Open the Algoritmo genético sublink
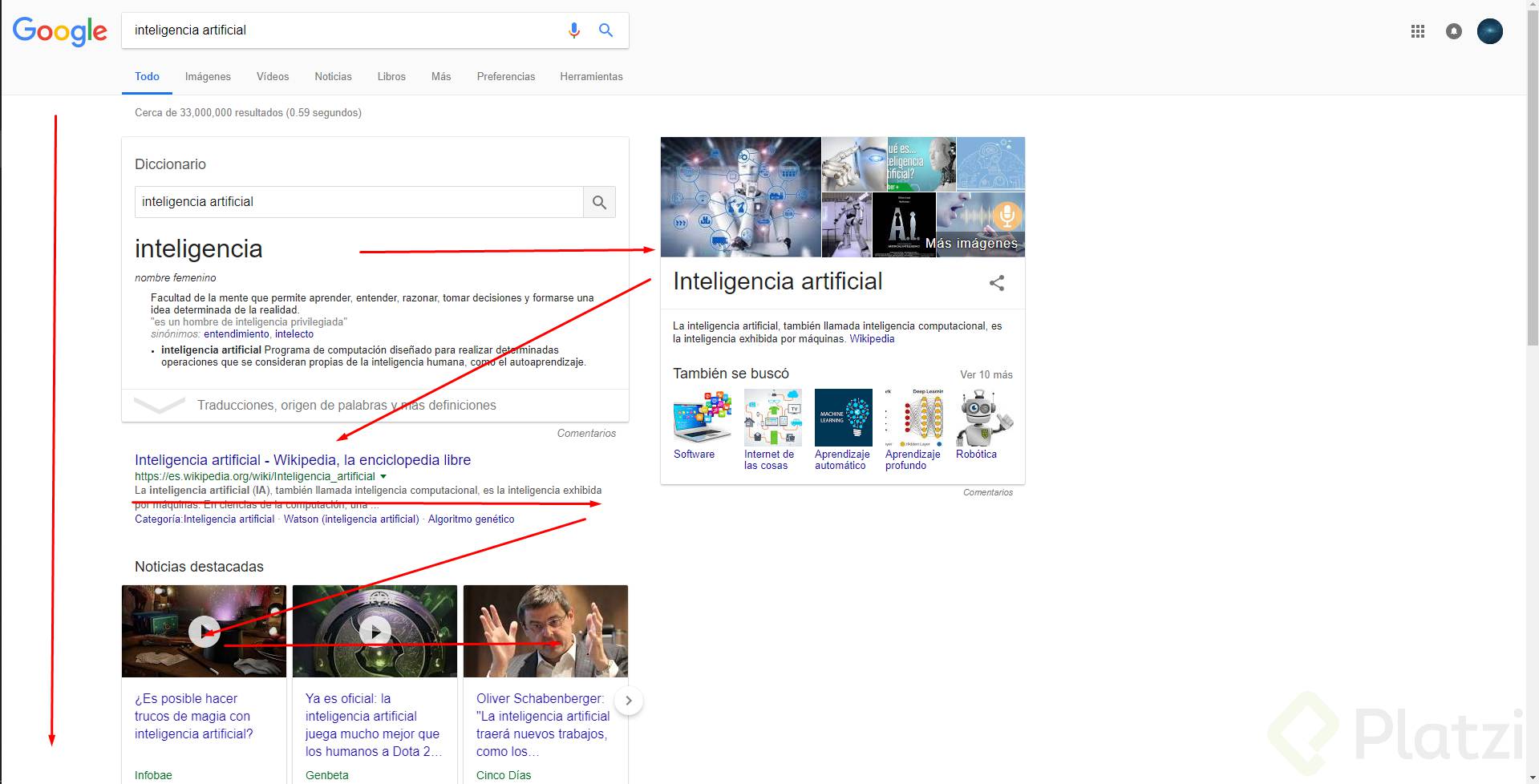This screenshot has height=784, width=1539. (x=472, y=519)
